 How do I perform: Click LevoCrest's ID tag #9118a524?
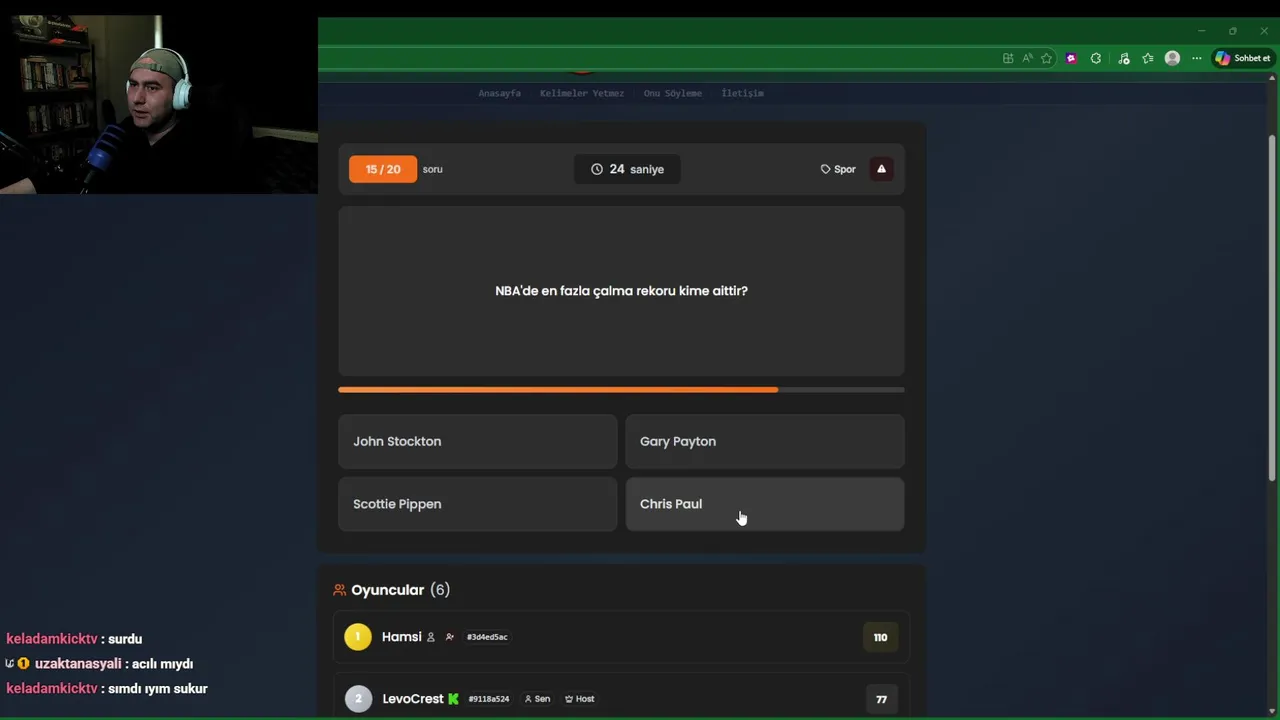tap(489, 699)
